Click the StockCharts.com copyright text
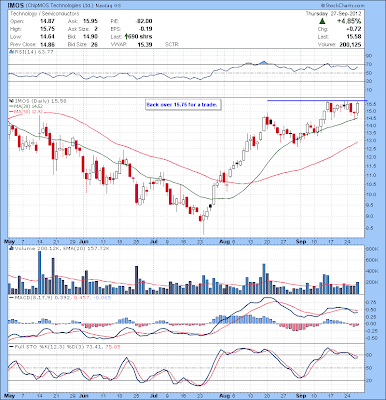Screen dimensions: 386x400 click(343, 6)
